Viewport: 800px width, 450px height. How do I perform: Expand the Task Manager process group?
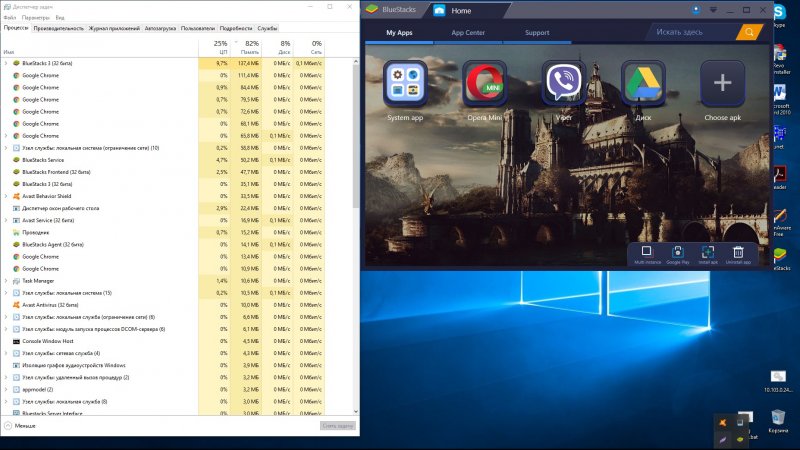pyautogui.click(x=6, y=281)
